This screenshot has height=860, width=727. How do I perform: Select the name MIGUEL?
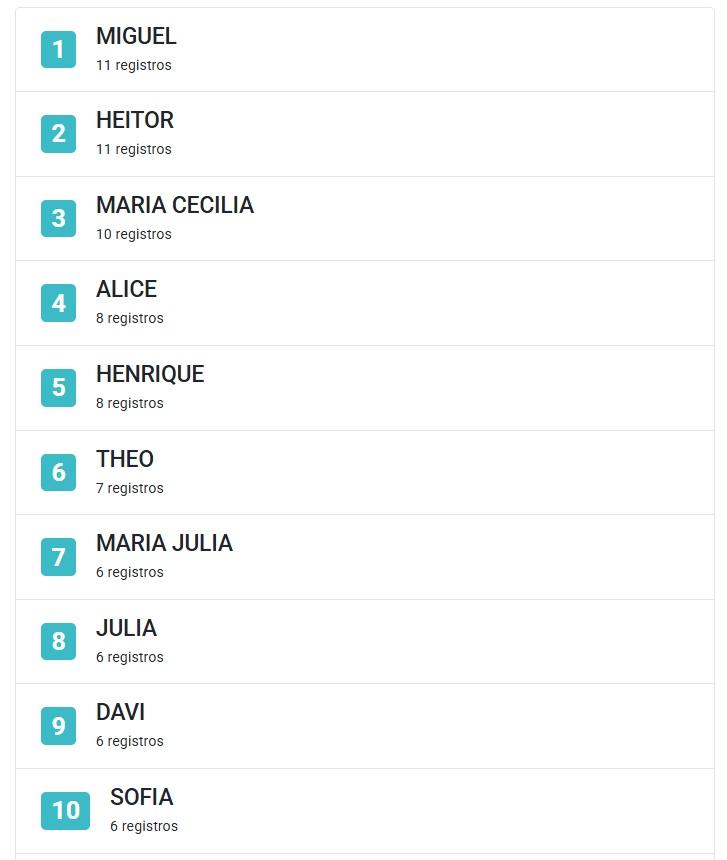[x=136, y=36]
